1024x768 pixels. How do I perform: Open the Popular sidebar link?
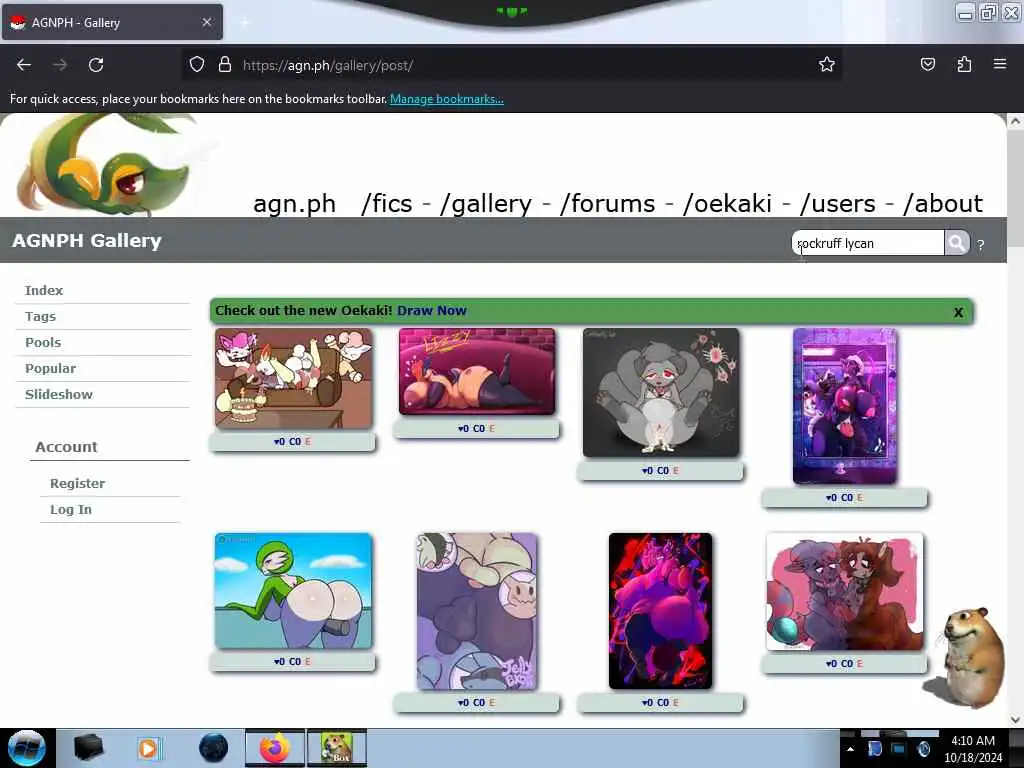50,369
